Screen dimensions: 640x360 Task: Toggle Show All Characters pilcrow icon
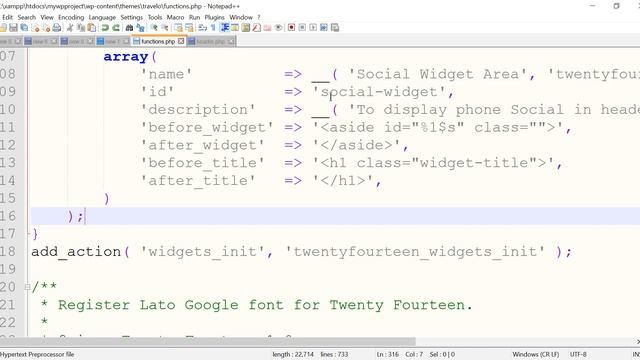pos(213,28)
